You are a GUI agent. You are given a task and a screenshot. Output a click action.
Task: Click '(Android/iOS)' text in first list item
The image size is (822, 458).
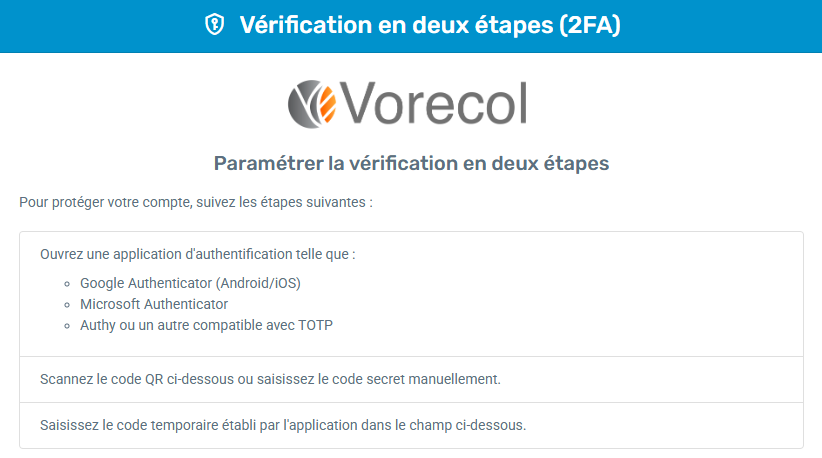click(260, 283)
